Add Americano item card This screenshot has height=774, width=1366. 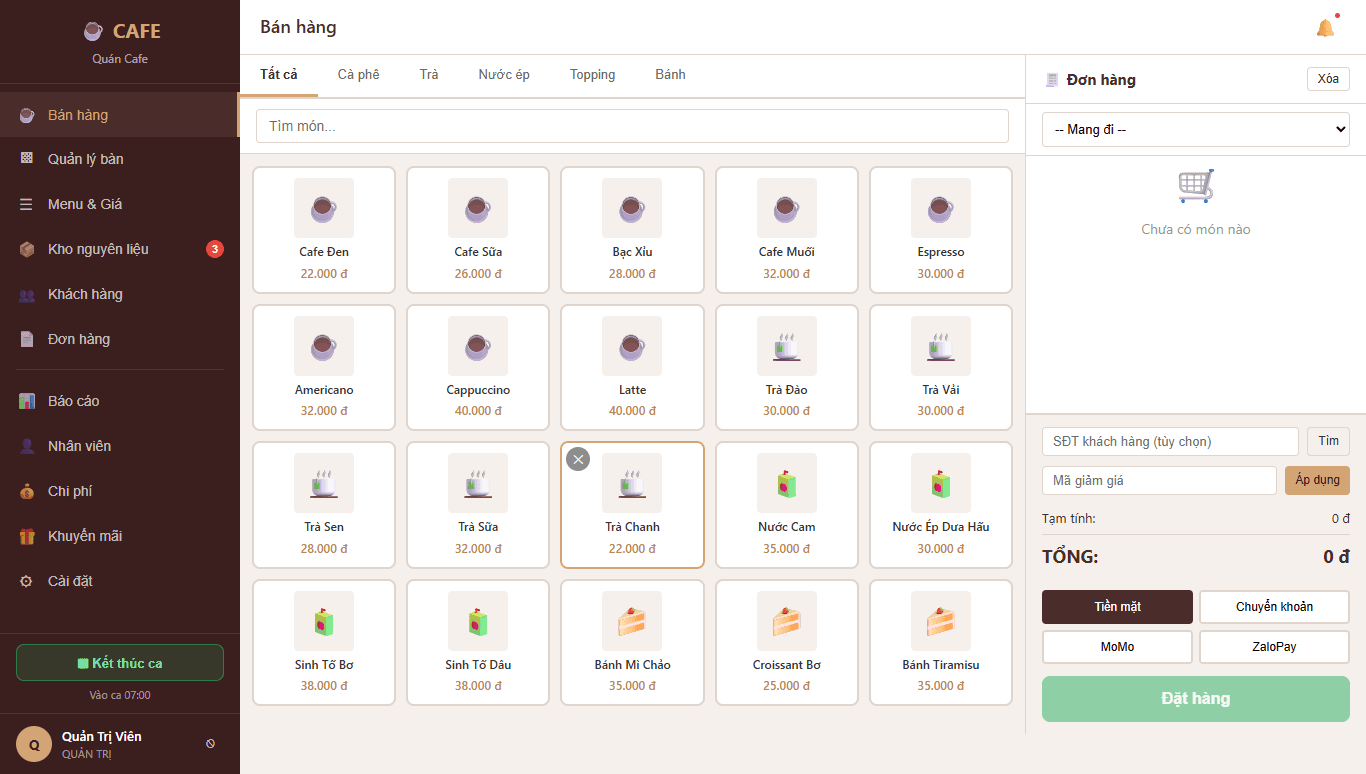pyautogui.click(x=324, y=368)
